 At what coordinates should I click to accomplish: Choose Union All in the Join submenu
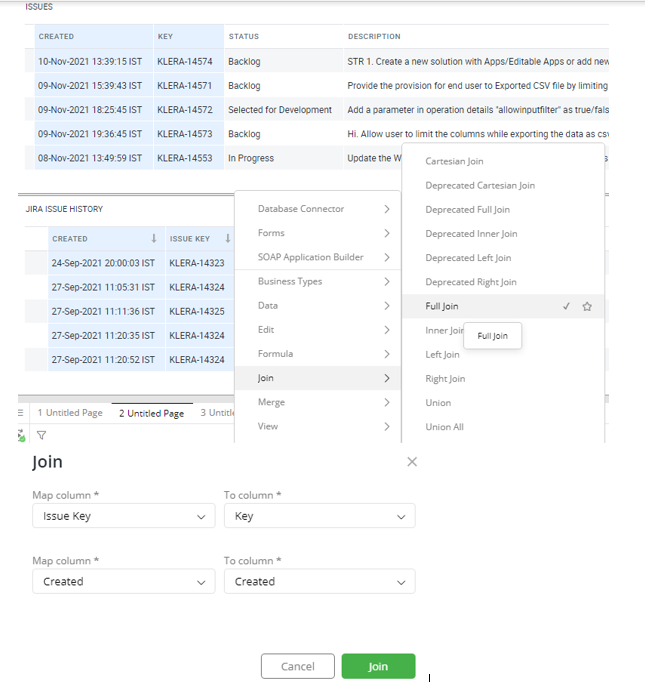444,427
